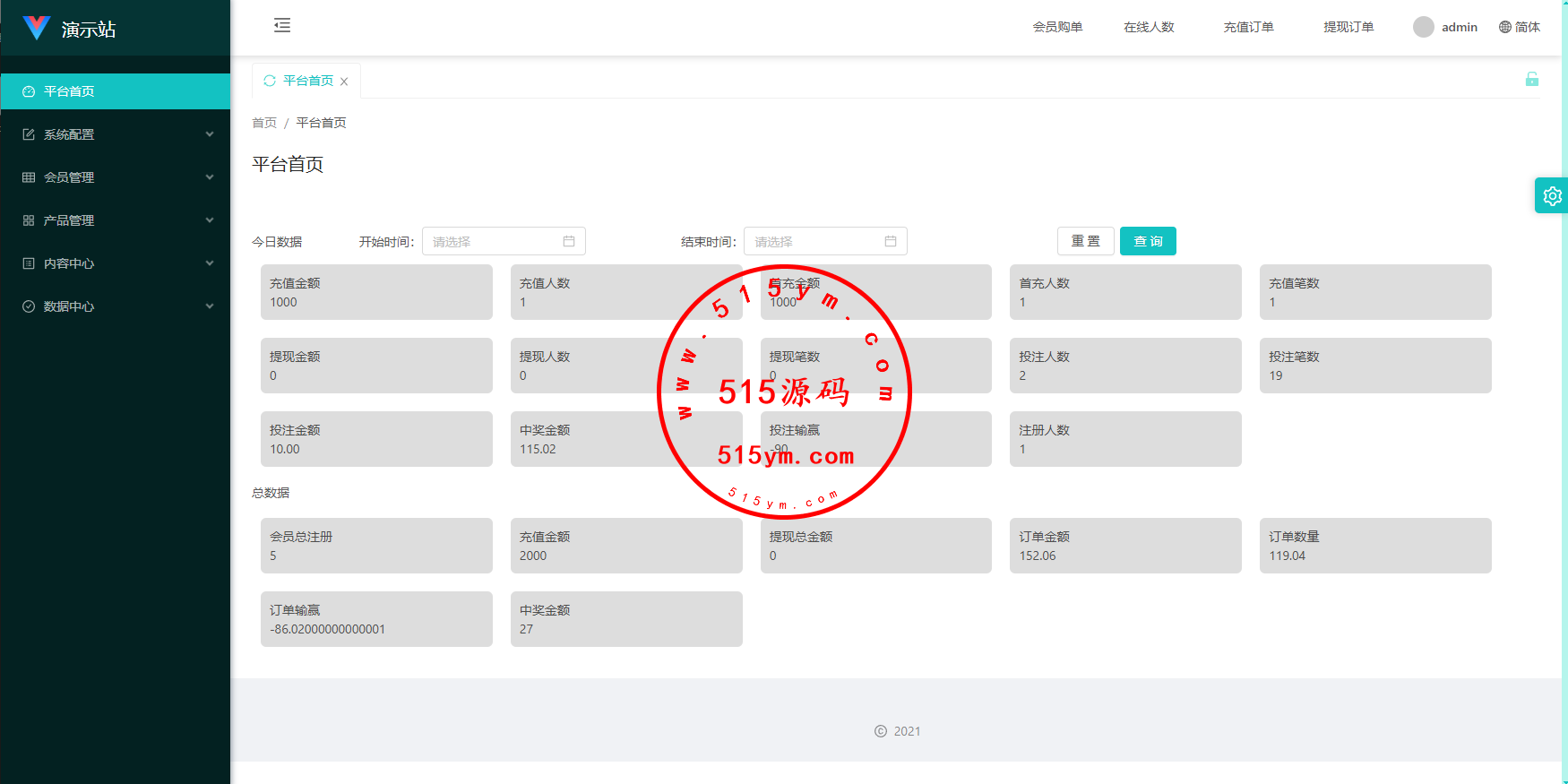This screenshot has height=784, width=1568.
Task: Open the 提现订单 top navigation link
Action: (x=1348, y=27)
